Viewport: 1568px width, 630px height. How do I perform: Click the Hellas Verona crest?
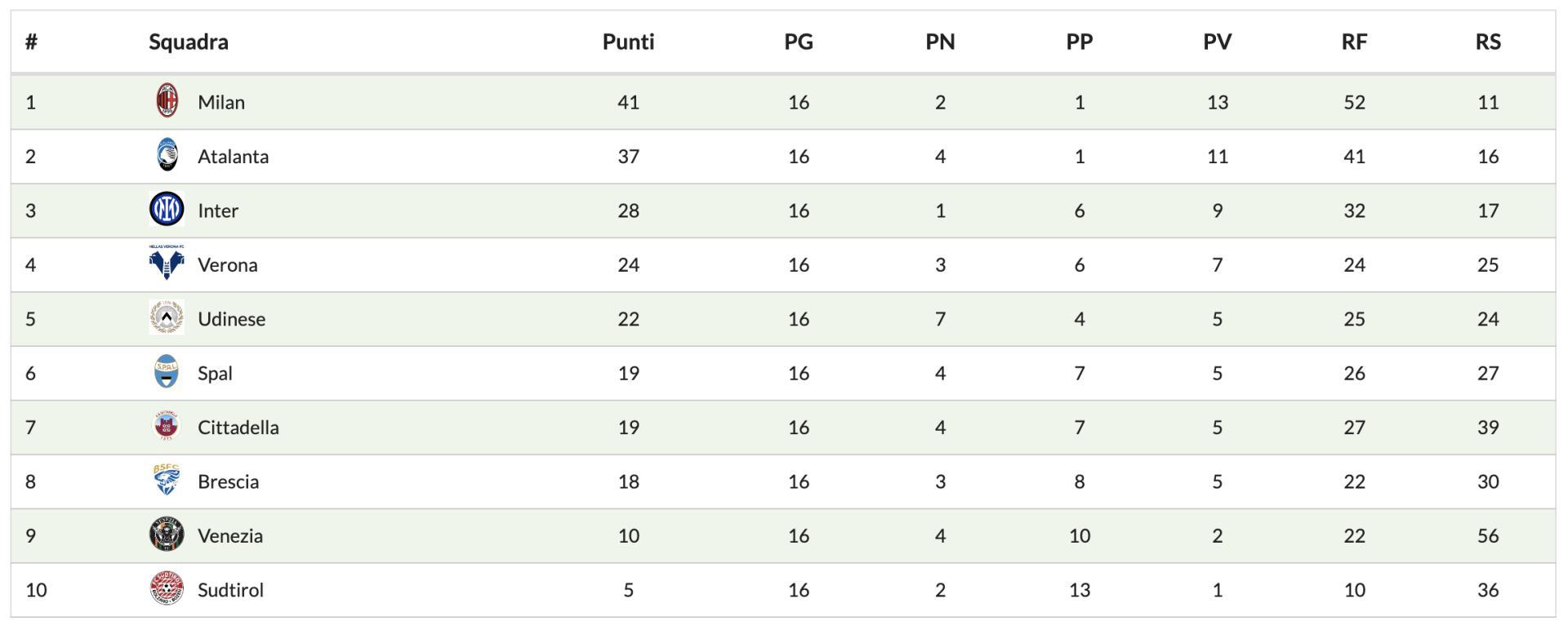(167, 264)
